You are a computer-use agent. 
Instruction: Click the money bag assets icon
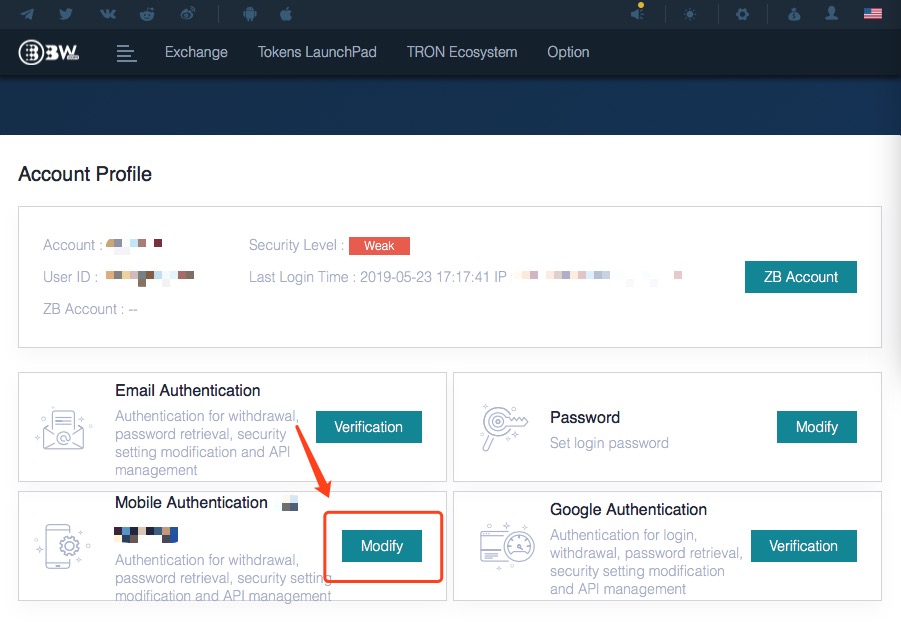point(794,14)
